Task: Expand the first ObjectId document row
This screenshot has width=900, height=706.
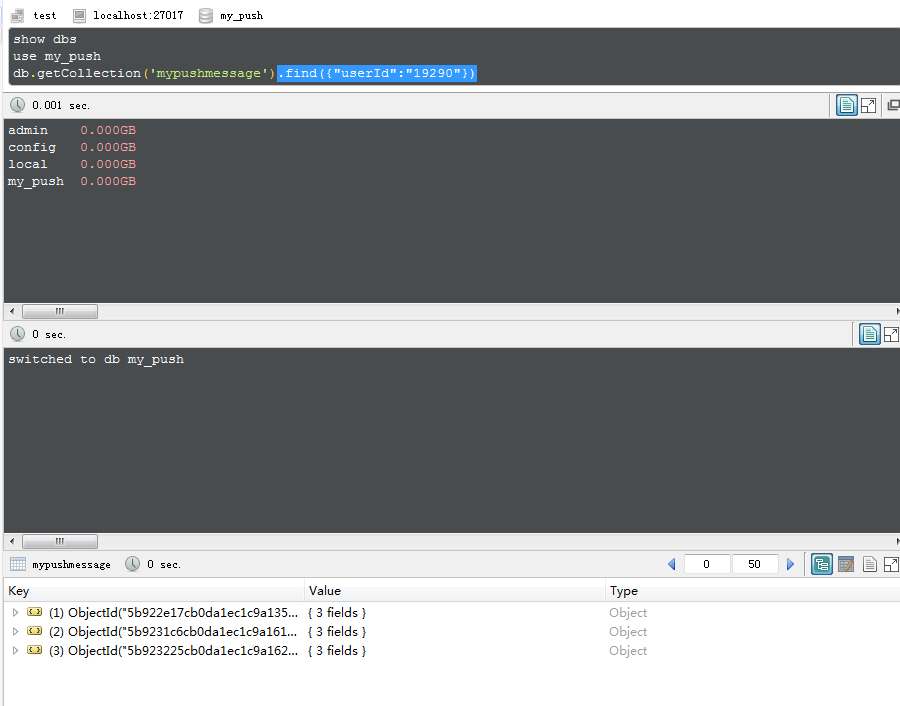Action: pyautogui.click(x=15, y=612)
